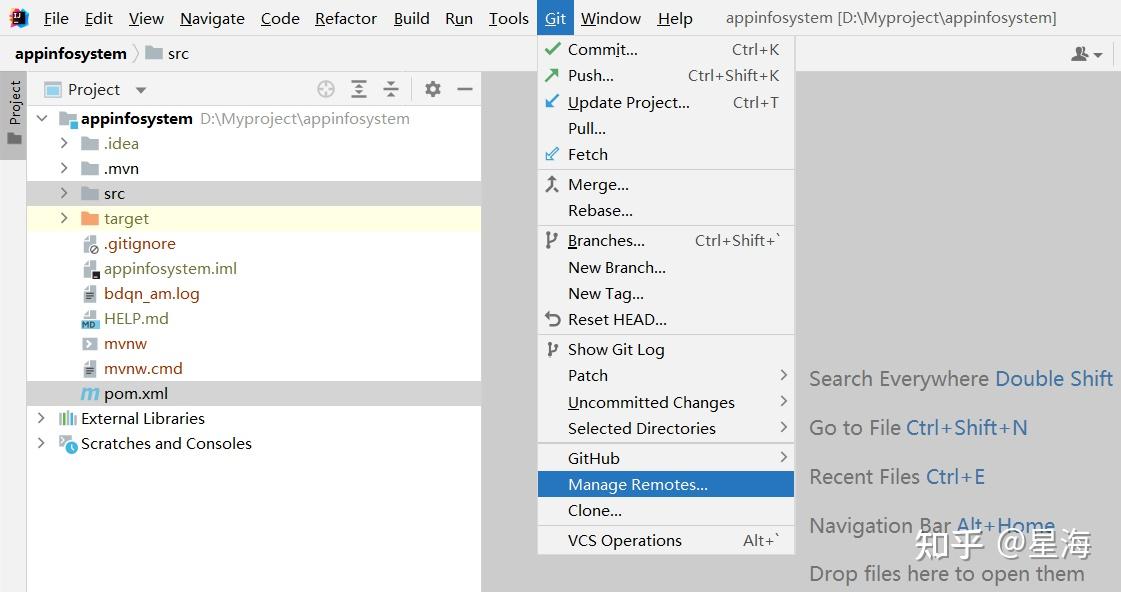Click the src breadcrumb in navigation bar

click(177, 54)
